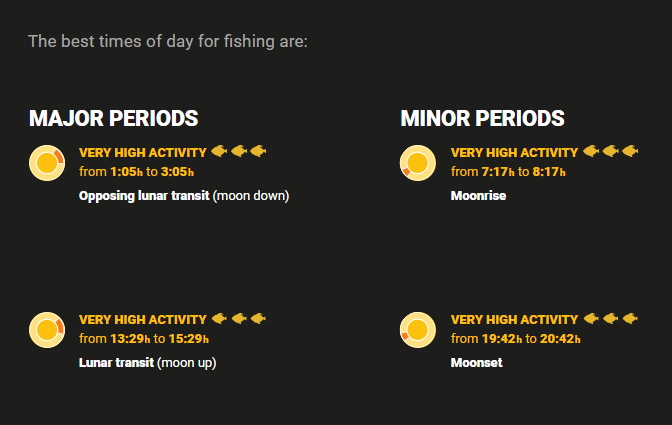672x425 pixels.
Task: Click the dial icon for Lunar transit moon up
Action: pos(47,330)
